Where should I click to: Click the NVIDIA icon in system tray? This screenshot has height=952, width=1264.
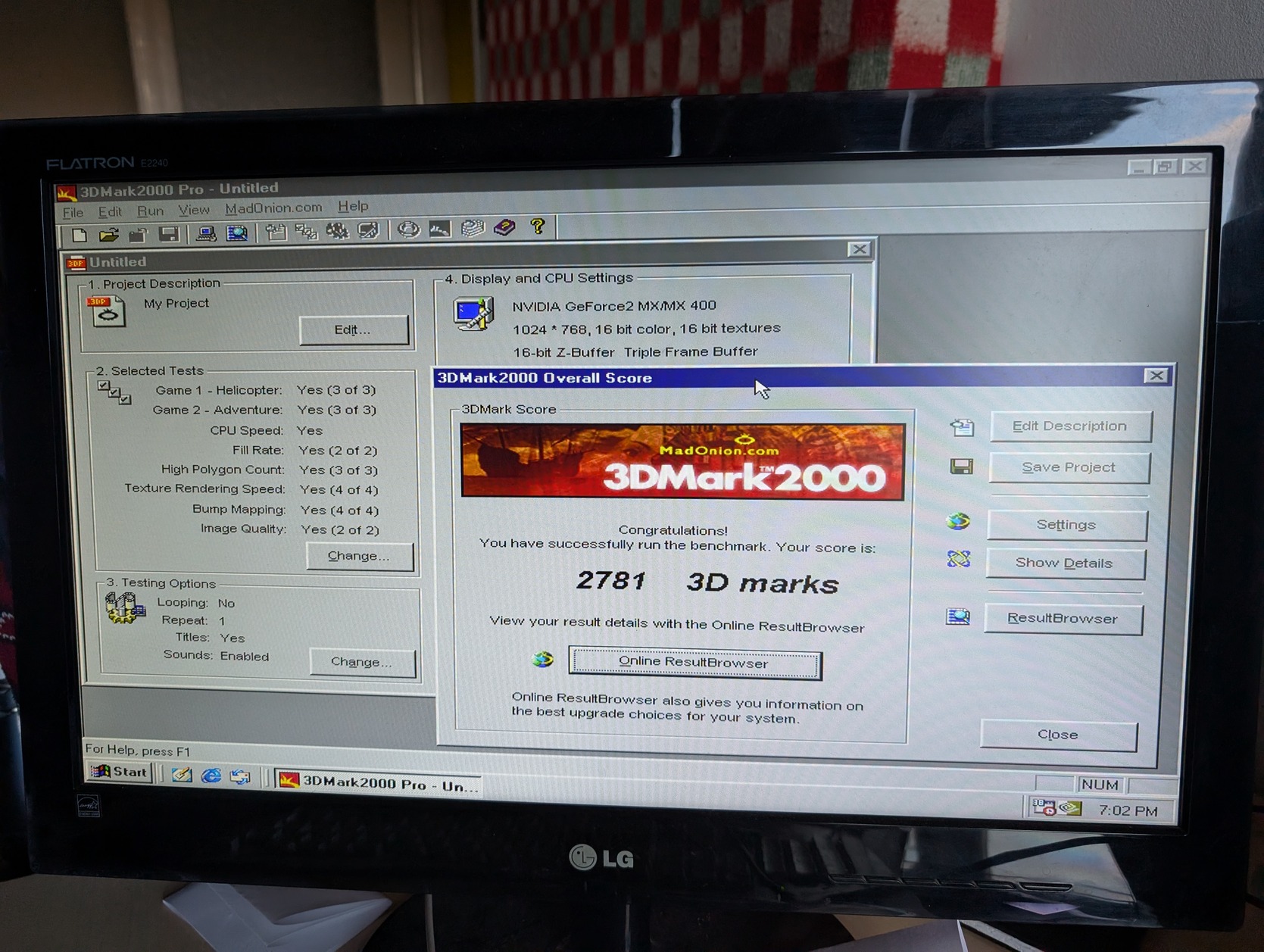(x=1071, y=808)
